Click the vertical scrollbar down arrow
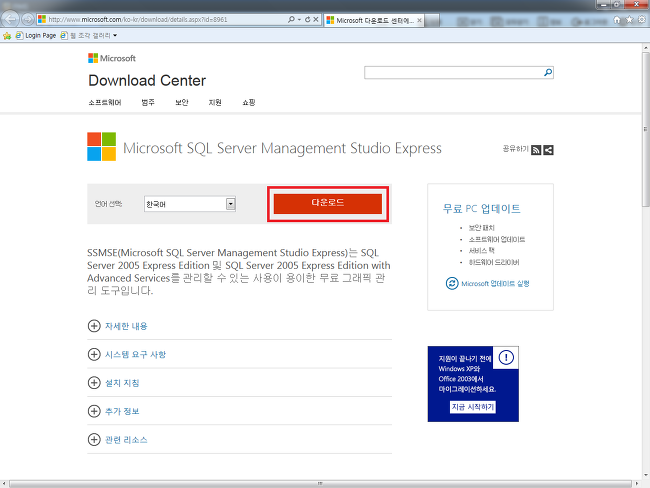The image size is (650, 488). click(x=646, y=475)
